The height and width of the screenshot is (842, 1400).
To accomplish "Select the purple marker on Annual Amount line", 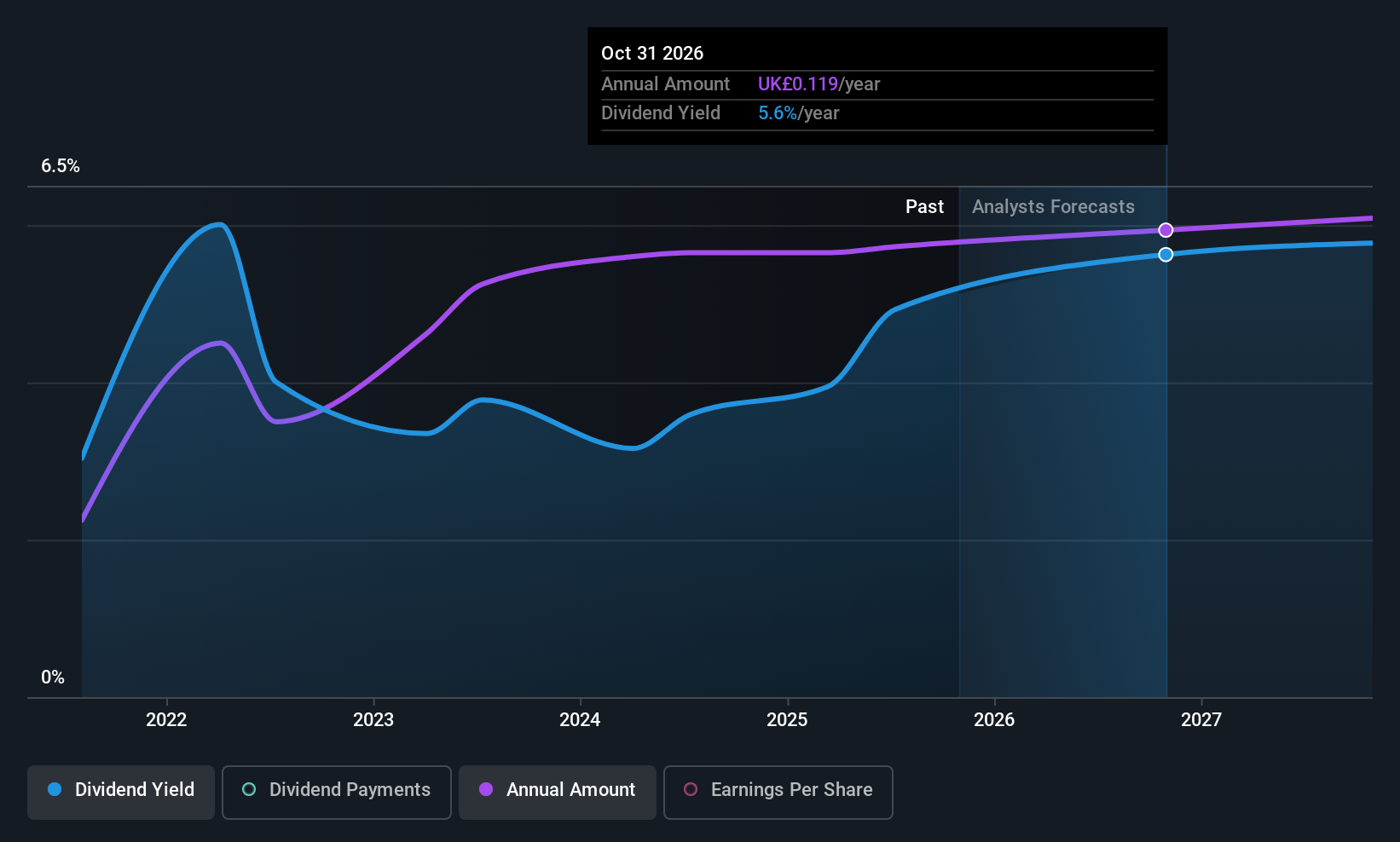I will [1166, 229].
